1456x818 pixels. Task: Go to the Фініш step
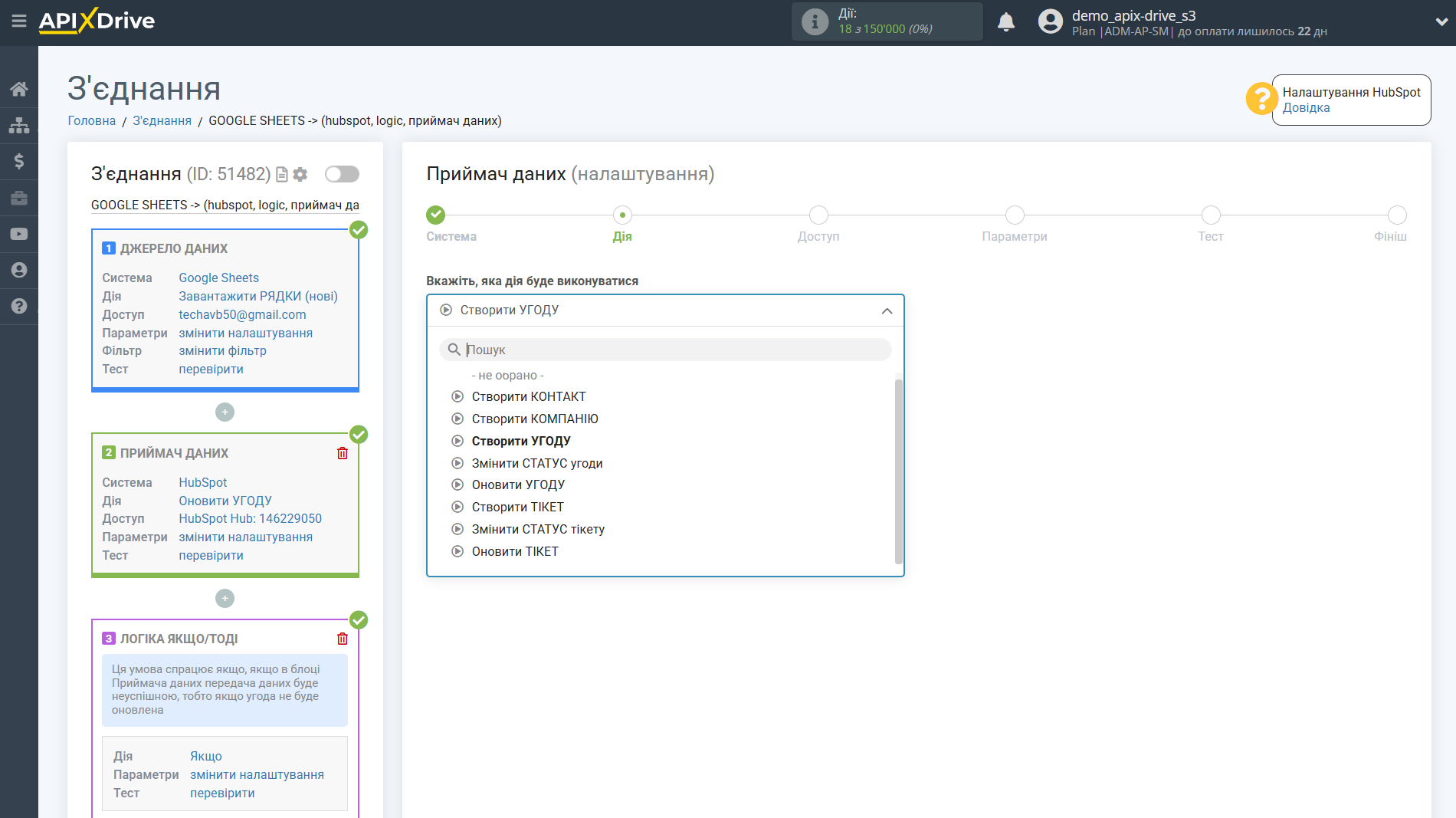[x=1397, y=215]
